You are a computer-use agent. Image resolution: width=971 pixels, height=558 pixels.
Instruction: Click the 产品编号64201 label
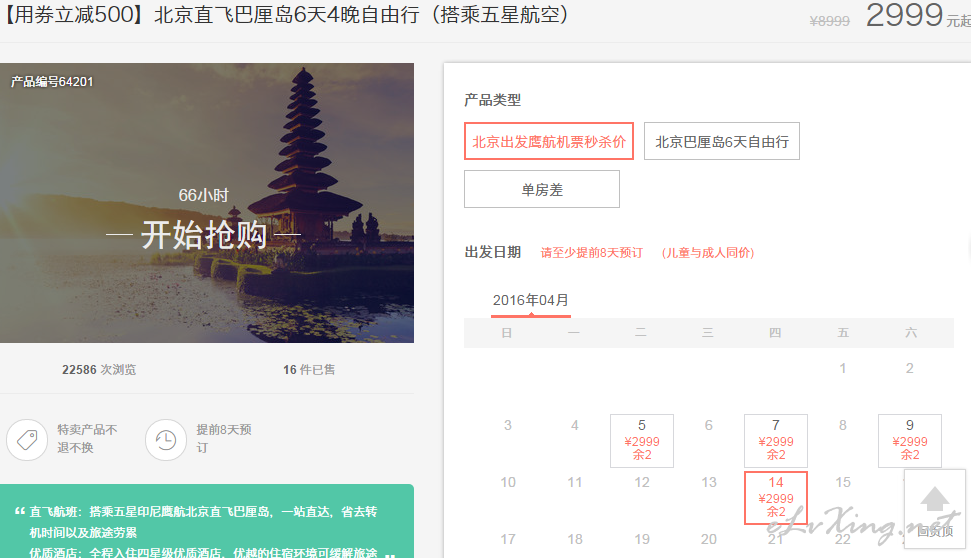pyautogui.click(x=52, y=82)
